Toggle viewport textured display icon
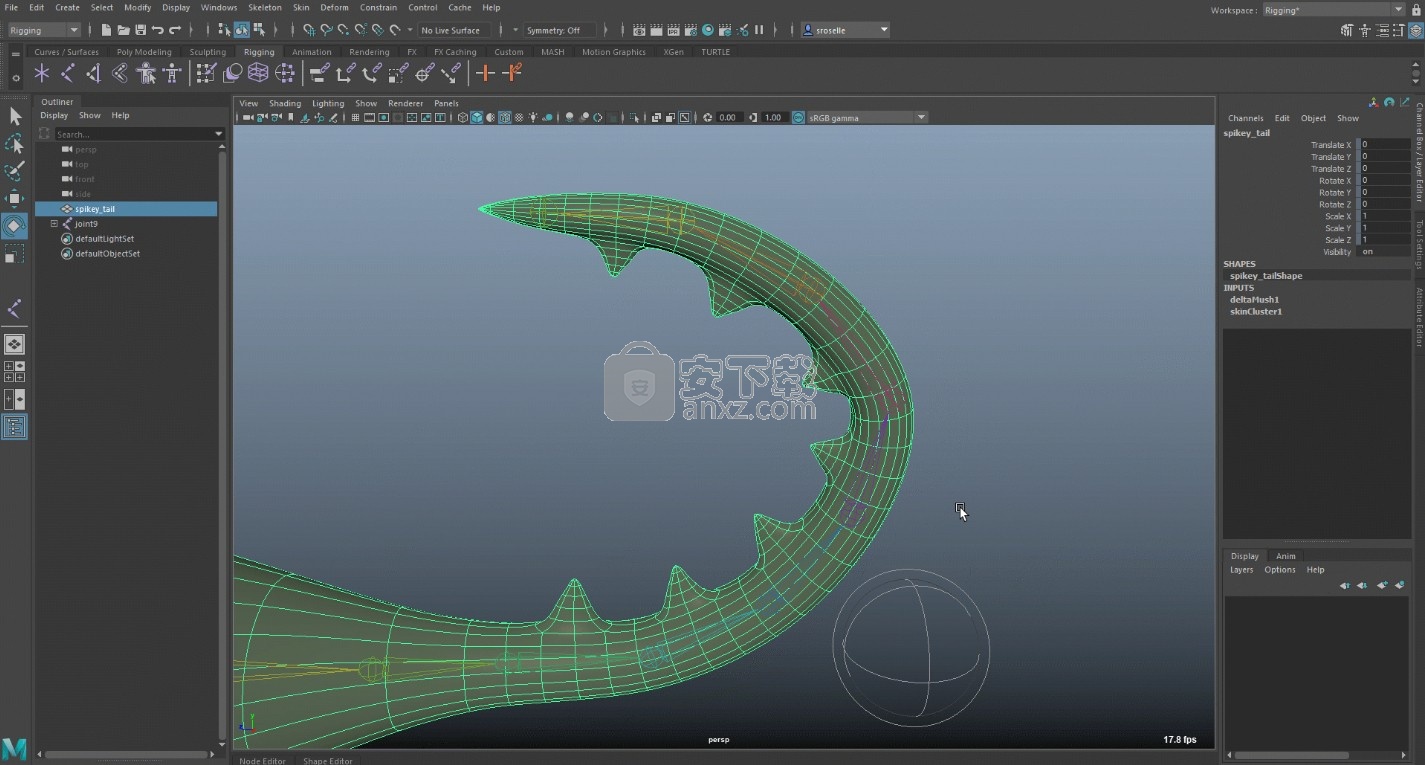Image resolution: width=1425 pixels, height=765 pixels. [519, 118]
